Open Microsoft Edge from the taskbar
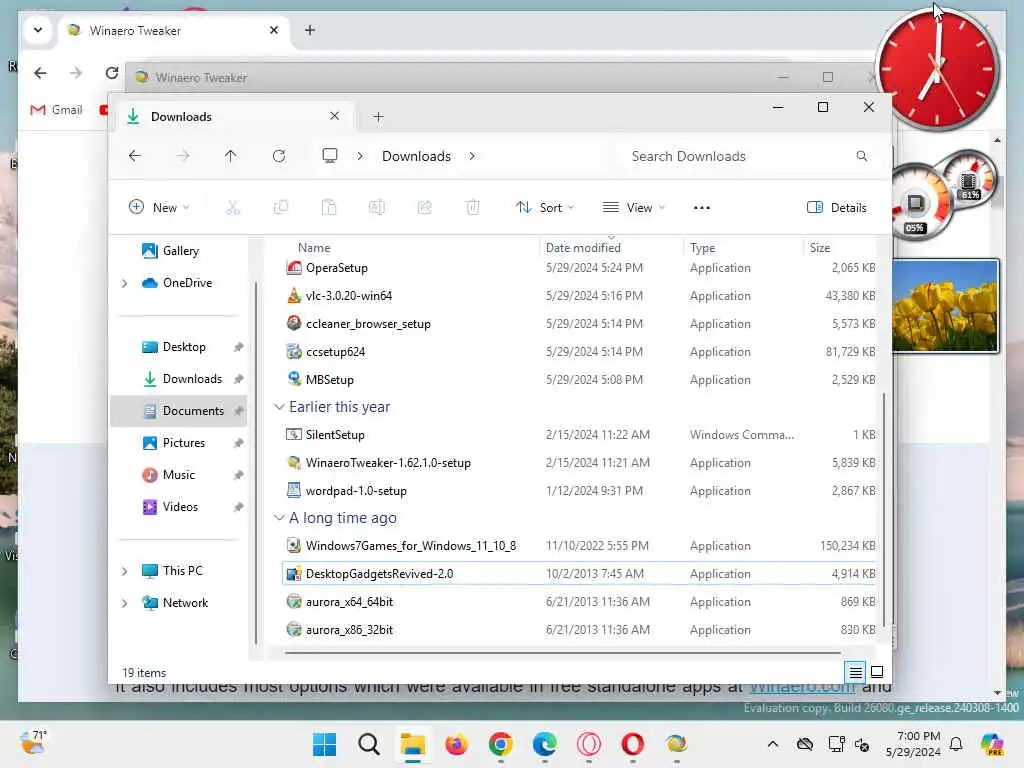The image size is (1024, 768). click(545, 744)
